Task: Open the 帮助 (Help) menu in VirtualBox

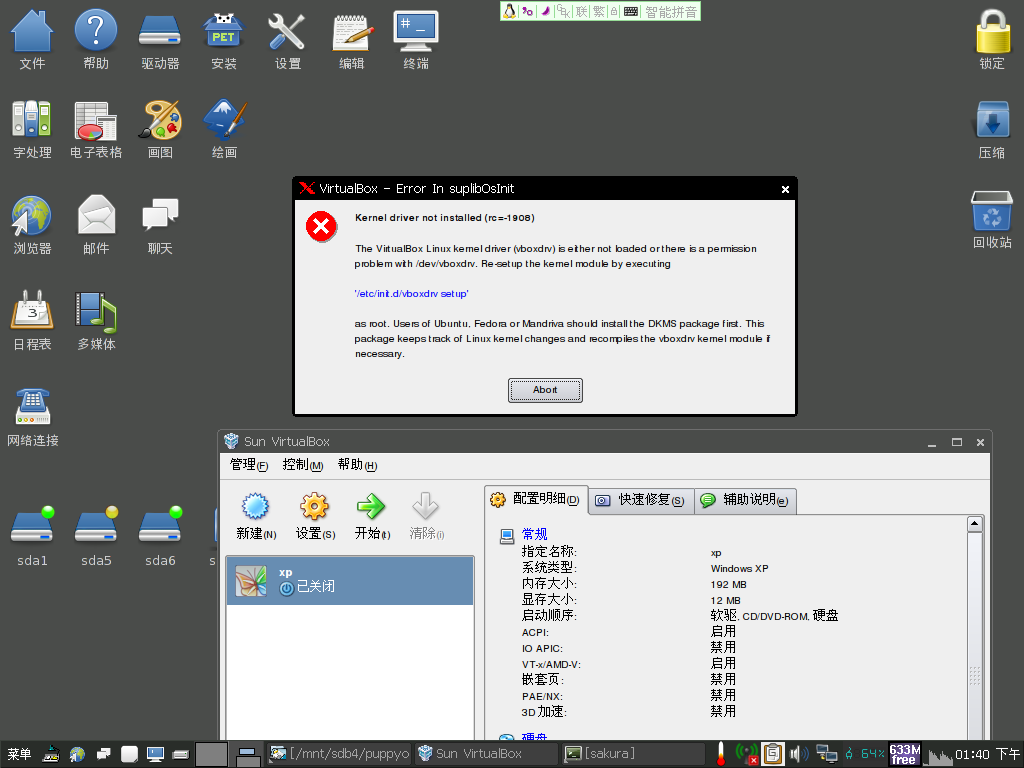Action: (357, 465)
